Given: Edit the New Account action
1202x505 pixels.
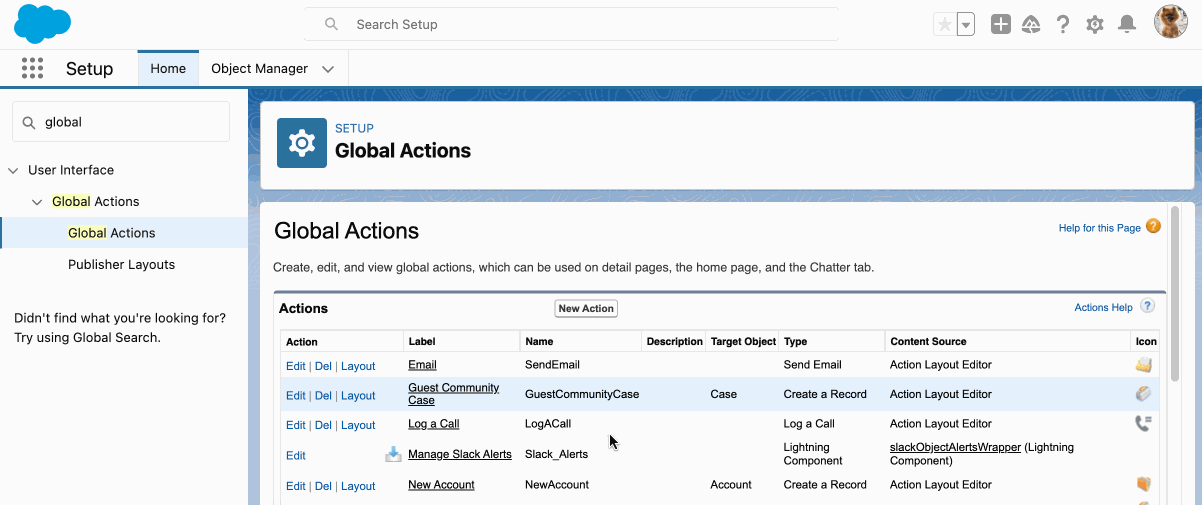Looking at the screenshot, I should pyautogui.click(x=296, y=486).
